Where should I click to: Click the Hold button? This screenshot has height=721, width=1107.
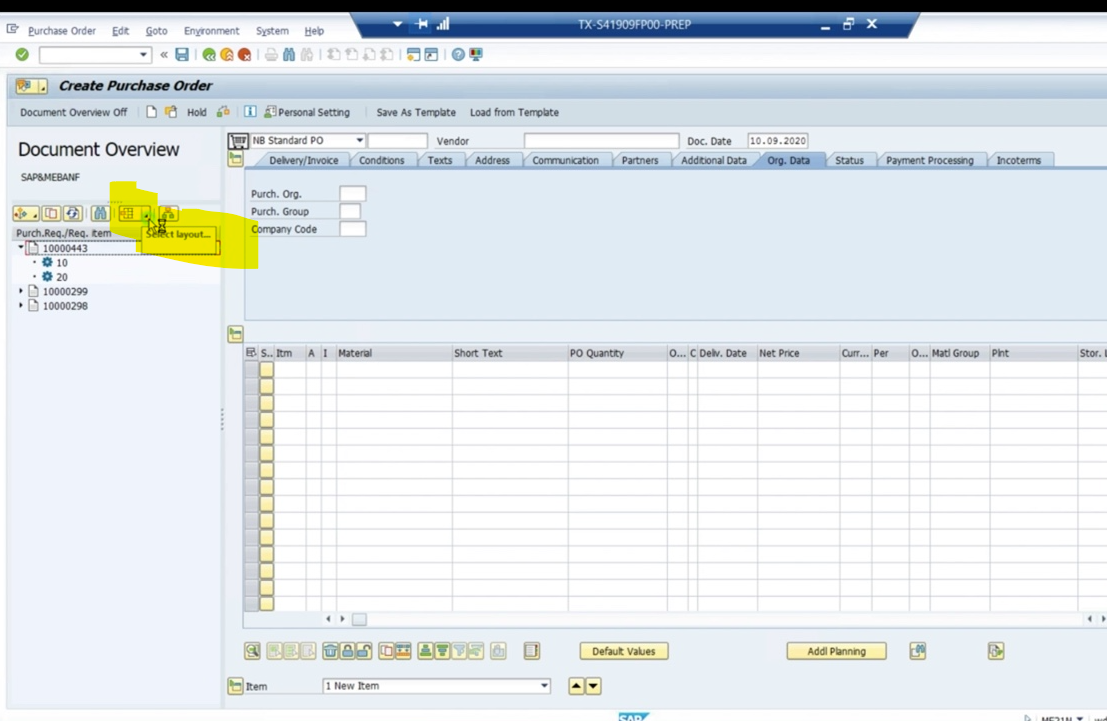[196, 112]
